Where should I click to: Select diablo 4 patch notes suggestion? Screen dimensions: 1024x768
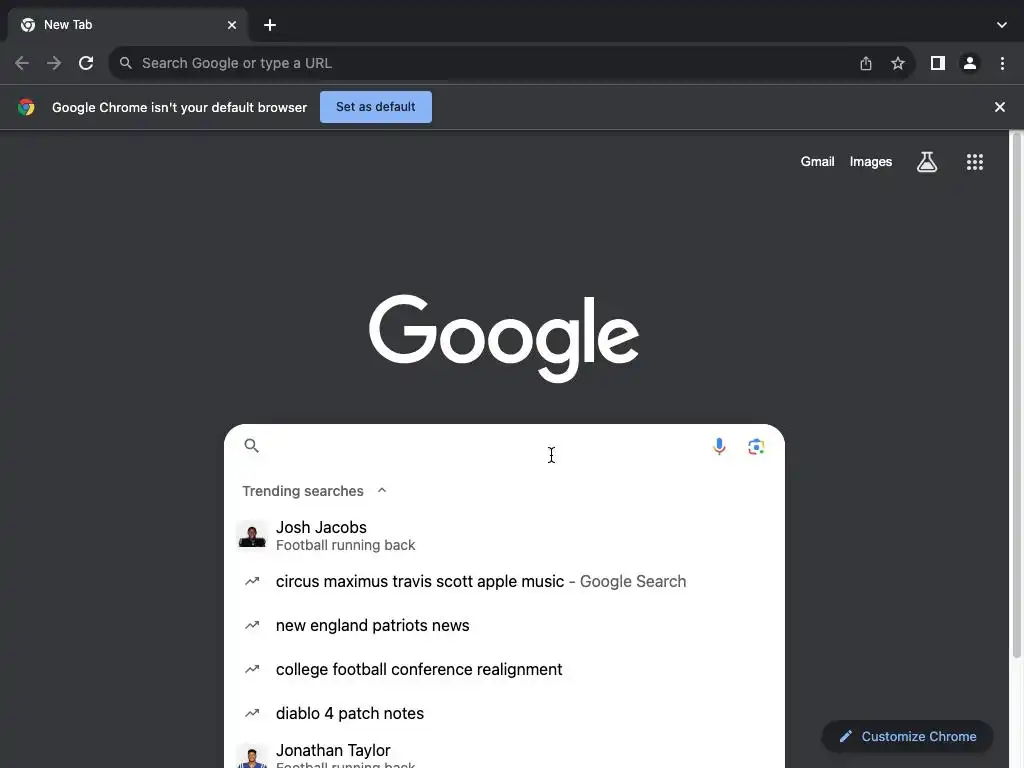coord(504,713)
